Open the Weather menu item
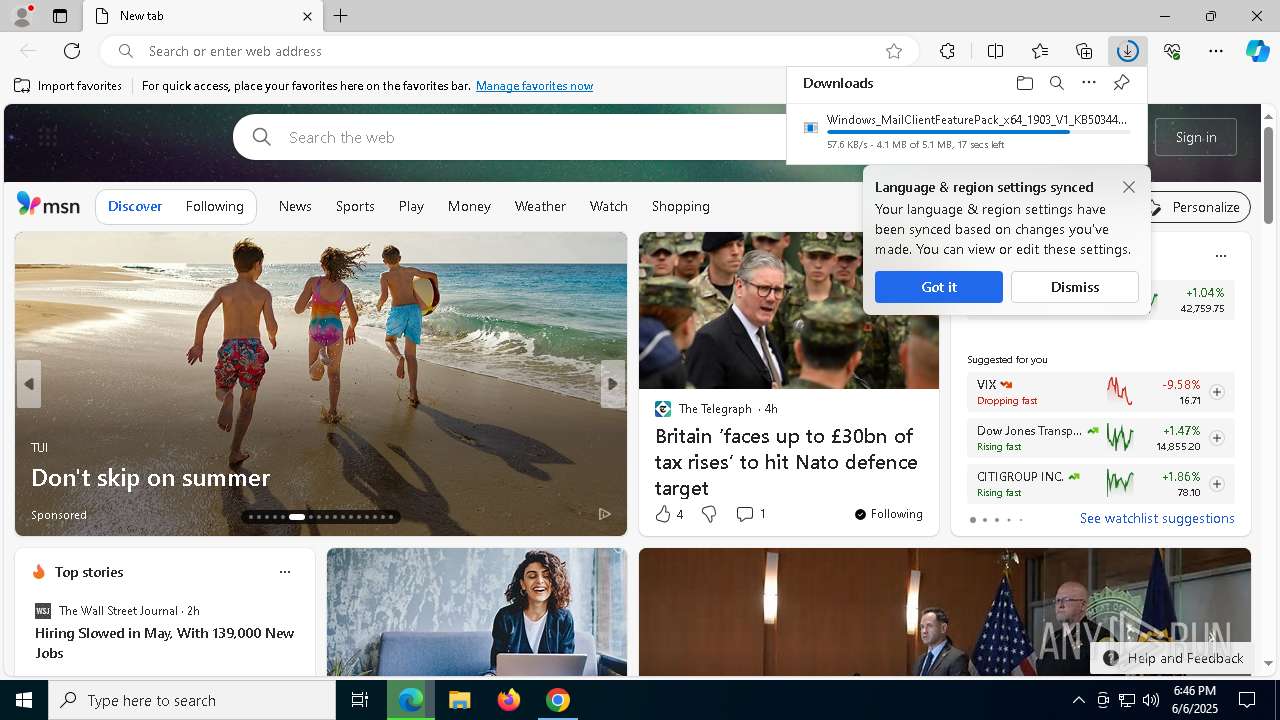The image size is (1280, 720). pyautogui.click(x=540, y=206)
